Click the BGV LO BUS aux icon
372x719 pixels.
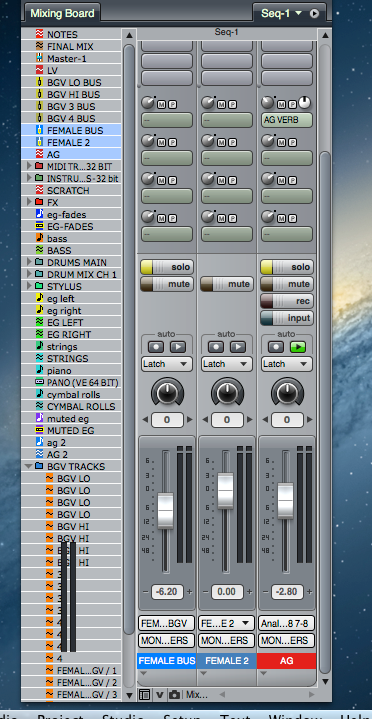point(39,82)
